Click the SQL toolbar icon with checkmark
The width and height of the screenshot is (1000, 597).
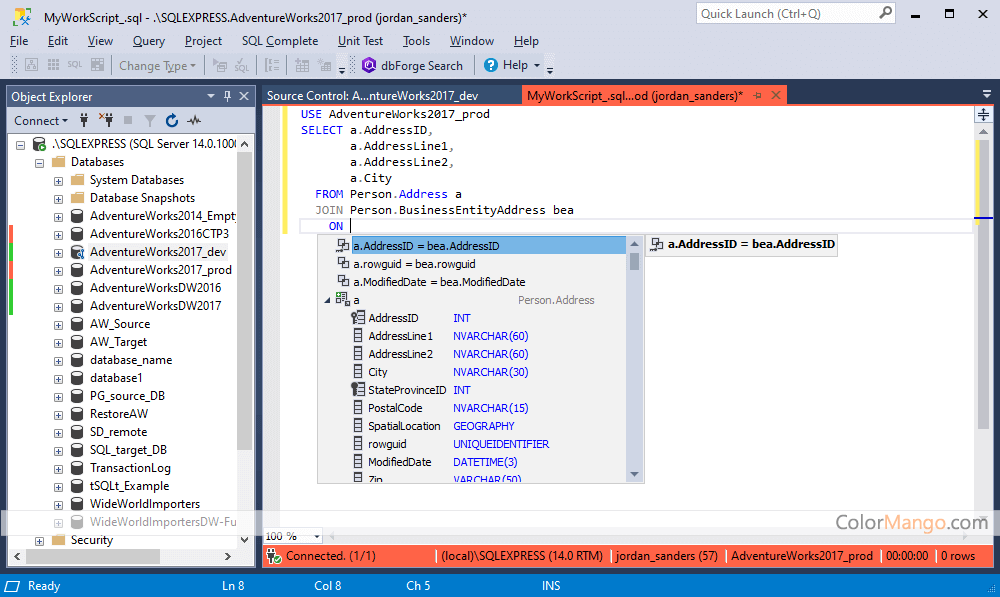[242, 65]
